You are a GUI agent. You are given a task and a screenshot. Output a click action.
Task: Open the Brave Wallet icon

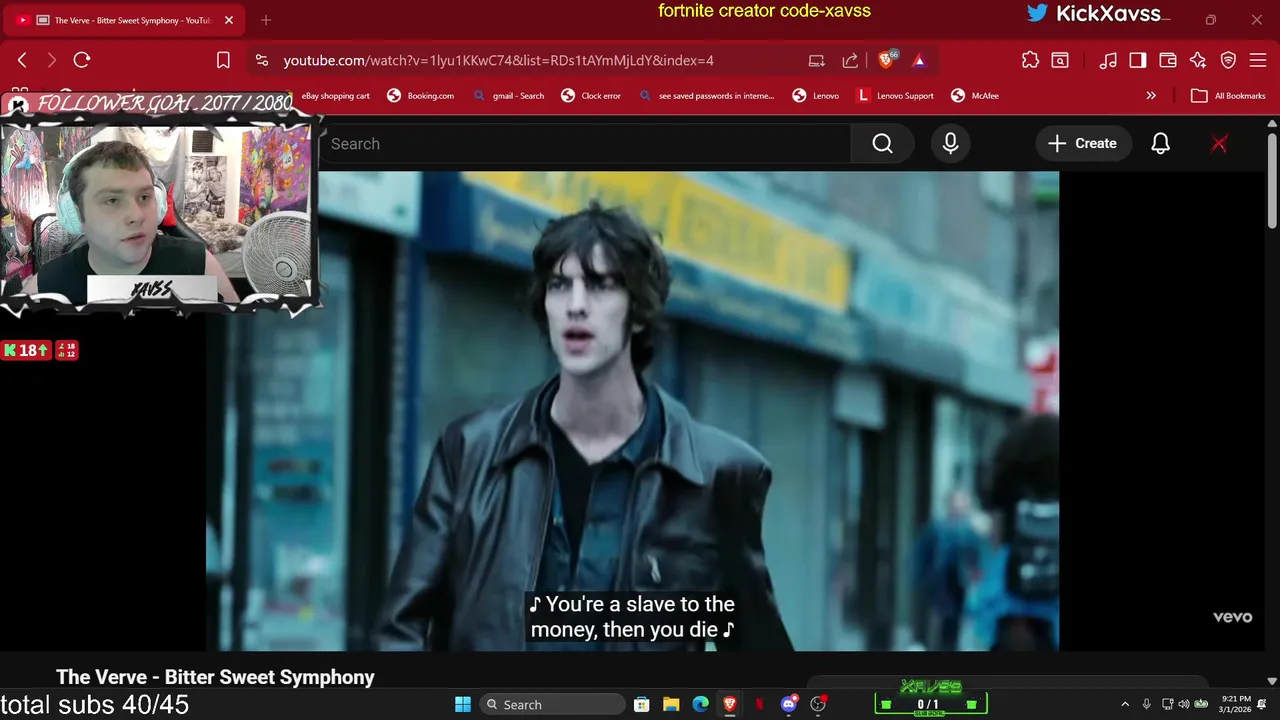point(1167,60)
